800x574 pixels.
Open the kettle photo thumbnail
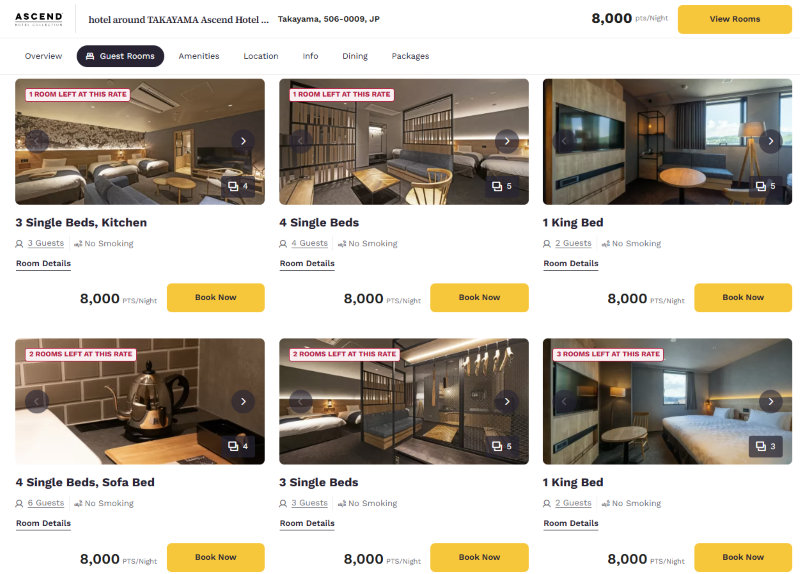point(140,402)
